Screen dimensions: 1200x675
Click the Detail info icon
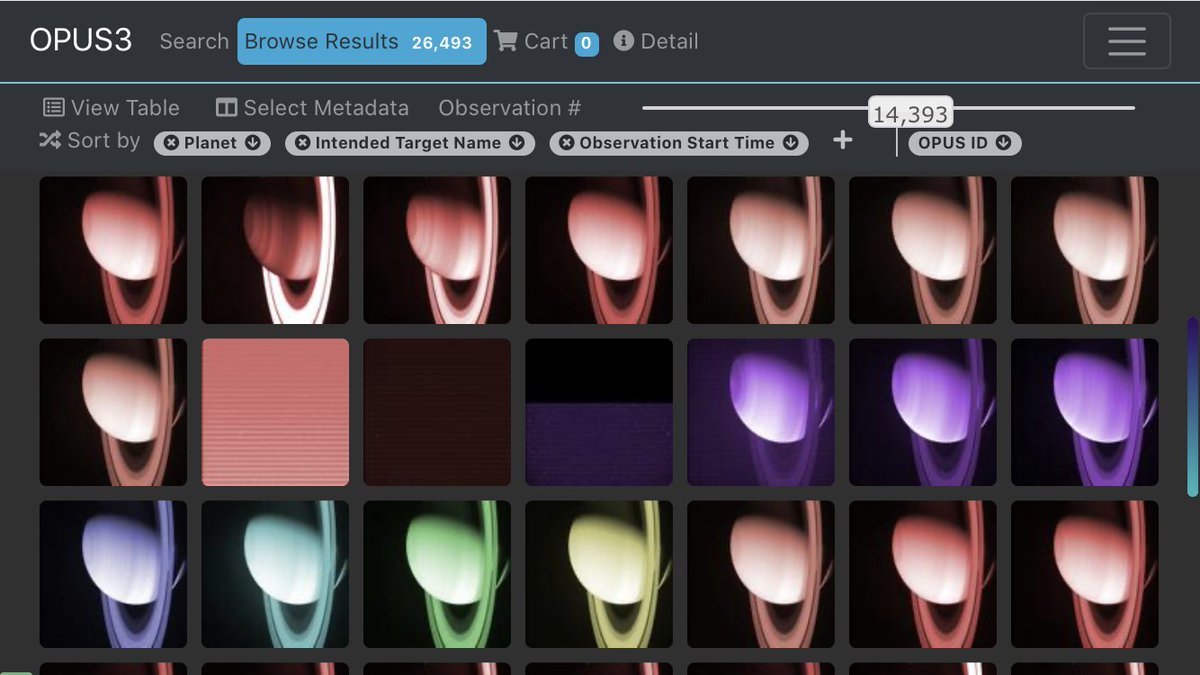[624, 41]
